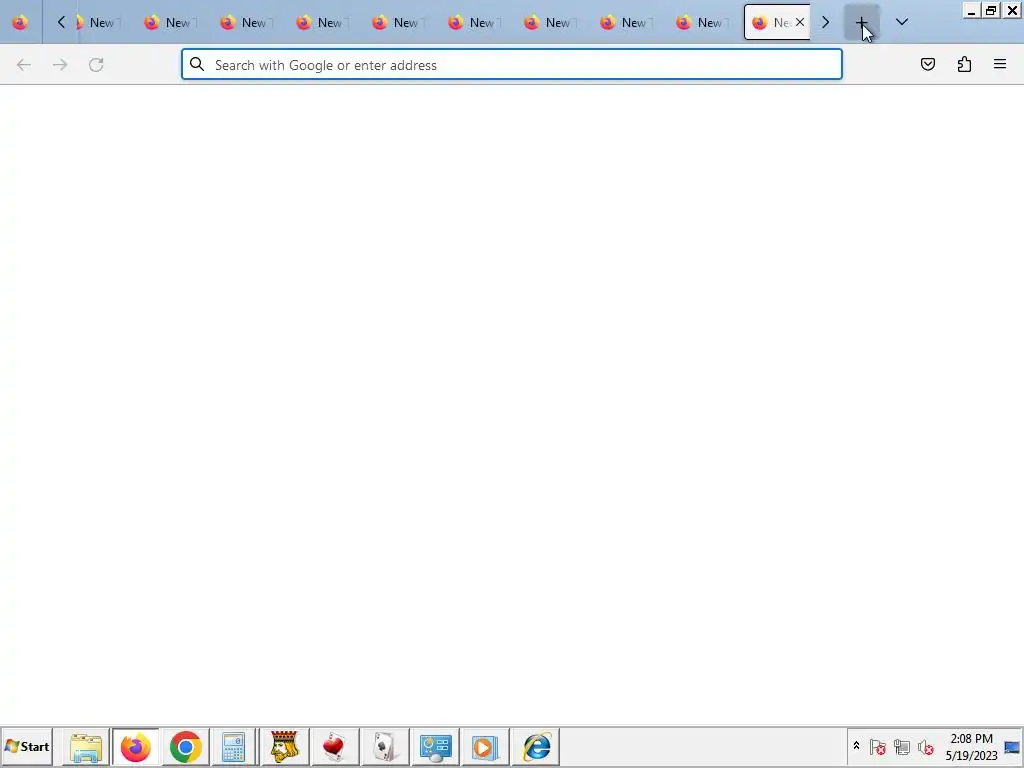Minimize the Firefox window
The height and width of the screenshot is (768, 1024).
tap(972, 10)
